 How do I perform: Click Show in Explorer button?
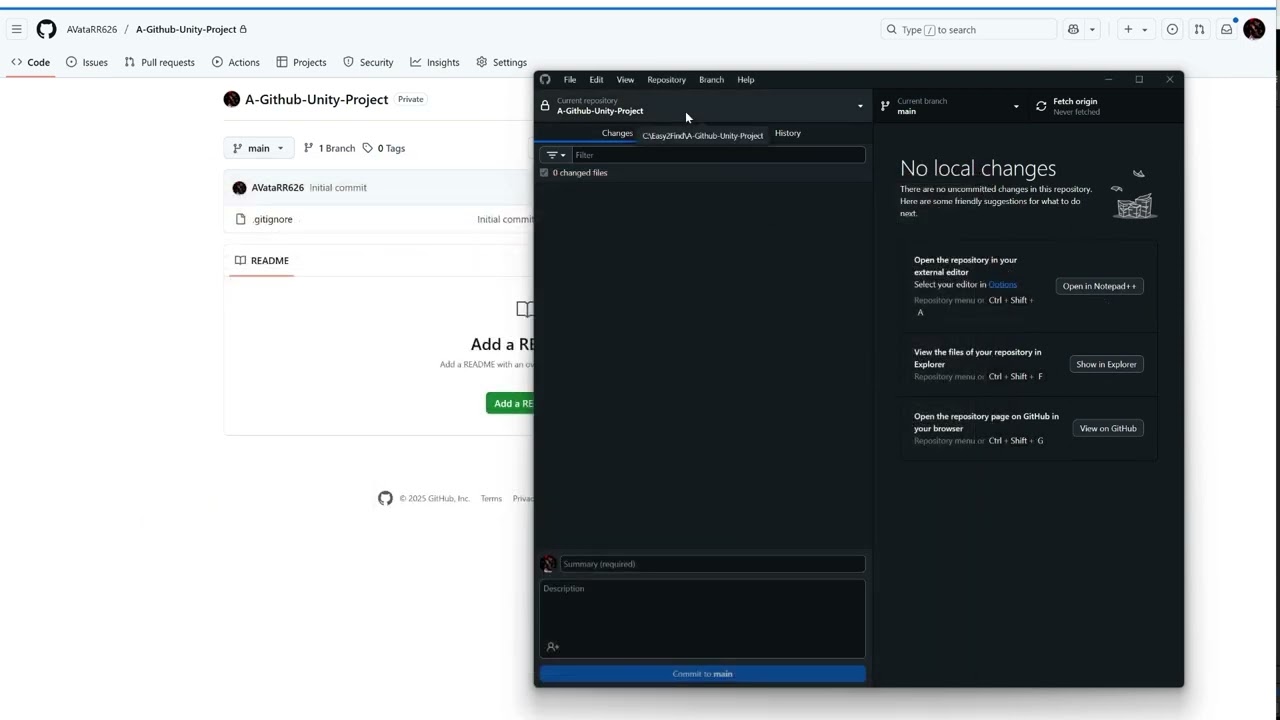(1106, 364)
